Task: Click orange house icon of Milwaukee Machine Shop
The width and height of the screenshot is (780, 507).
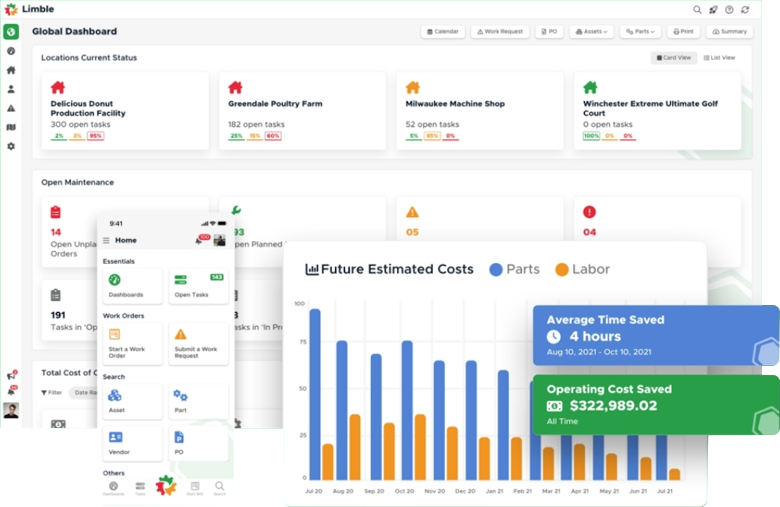Action: click(412, 88)
